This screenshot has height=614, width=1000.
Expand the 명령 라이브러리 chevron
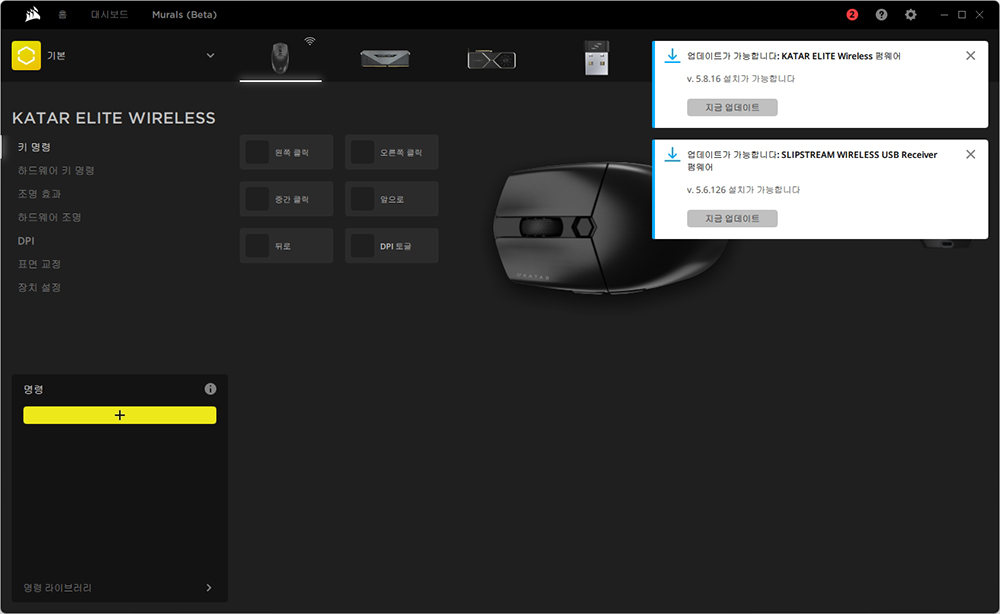click(x=209, y=588)
